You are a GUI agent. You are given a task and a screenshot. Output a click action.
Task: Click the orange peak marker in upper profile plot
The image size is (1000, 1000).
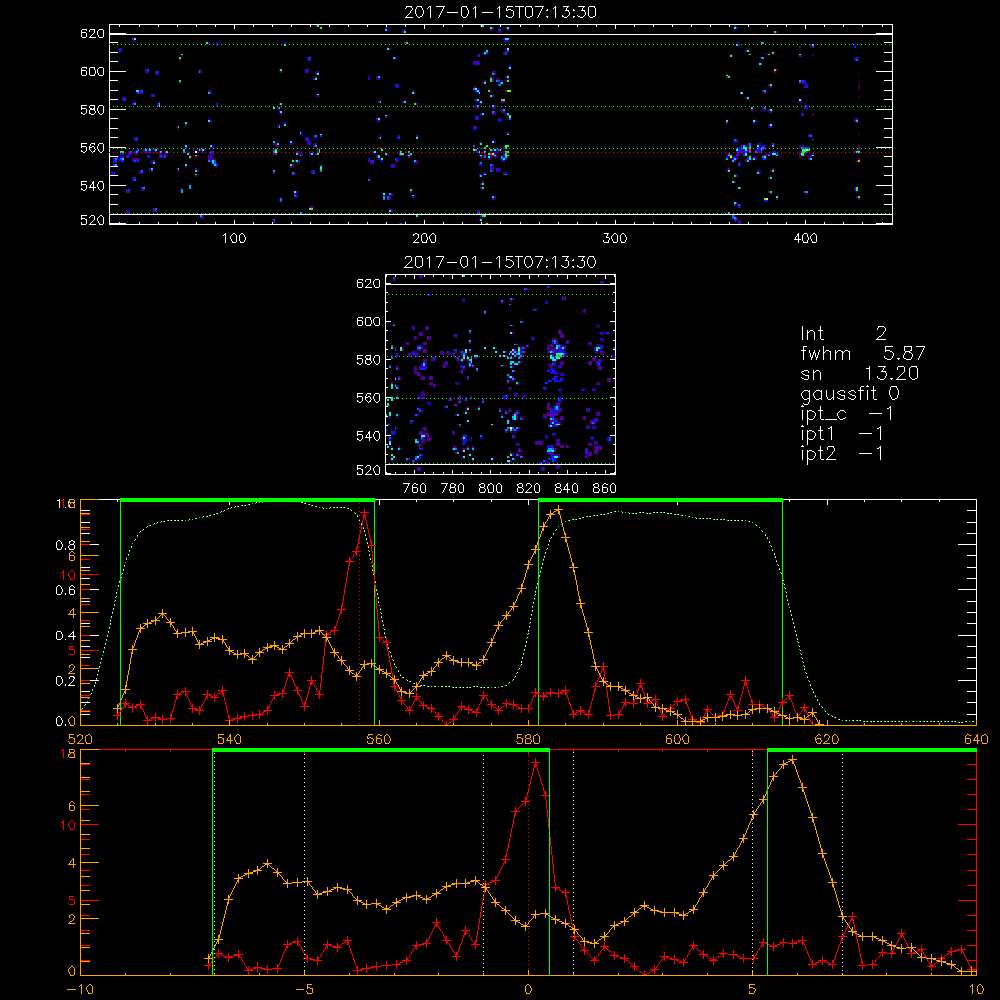[559, 509]
